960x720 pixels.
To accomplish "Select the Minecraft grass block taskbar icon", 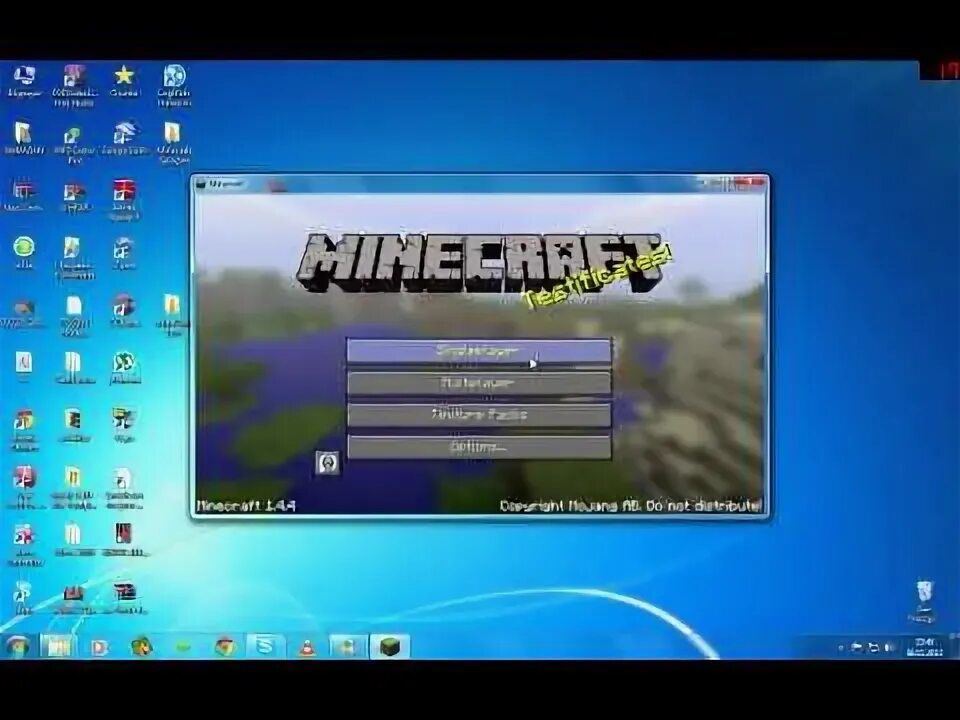I will [x=390, y=647].
